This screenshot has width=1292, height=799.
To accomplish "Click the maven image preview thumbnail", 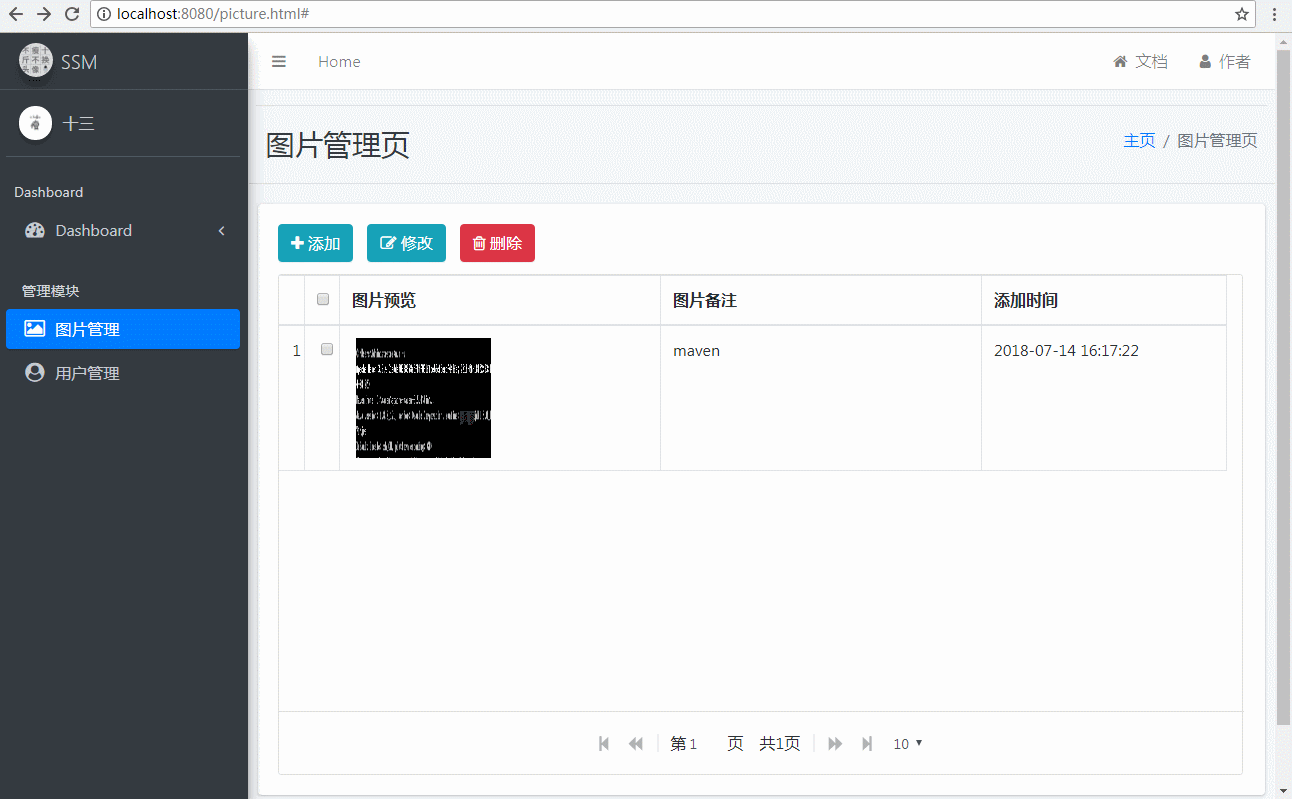I will [422, 398].
